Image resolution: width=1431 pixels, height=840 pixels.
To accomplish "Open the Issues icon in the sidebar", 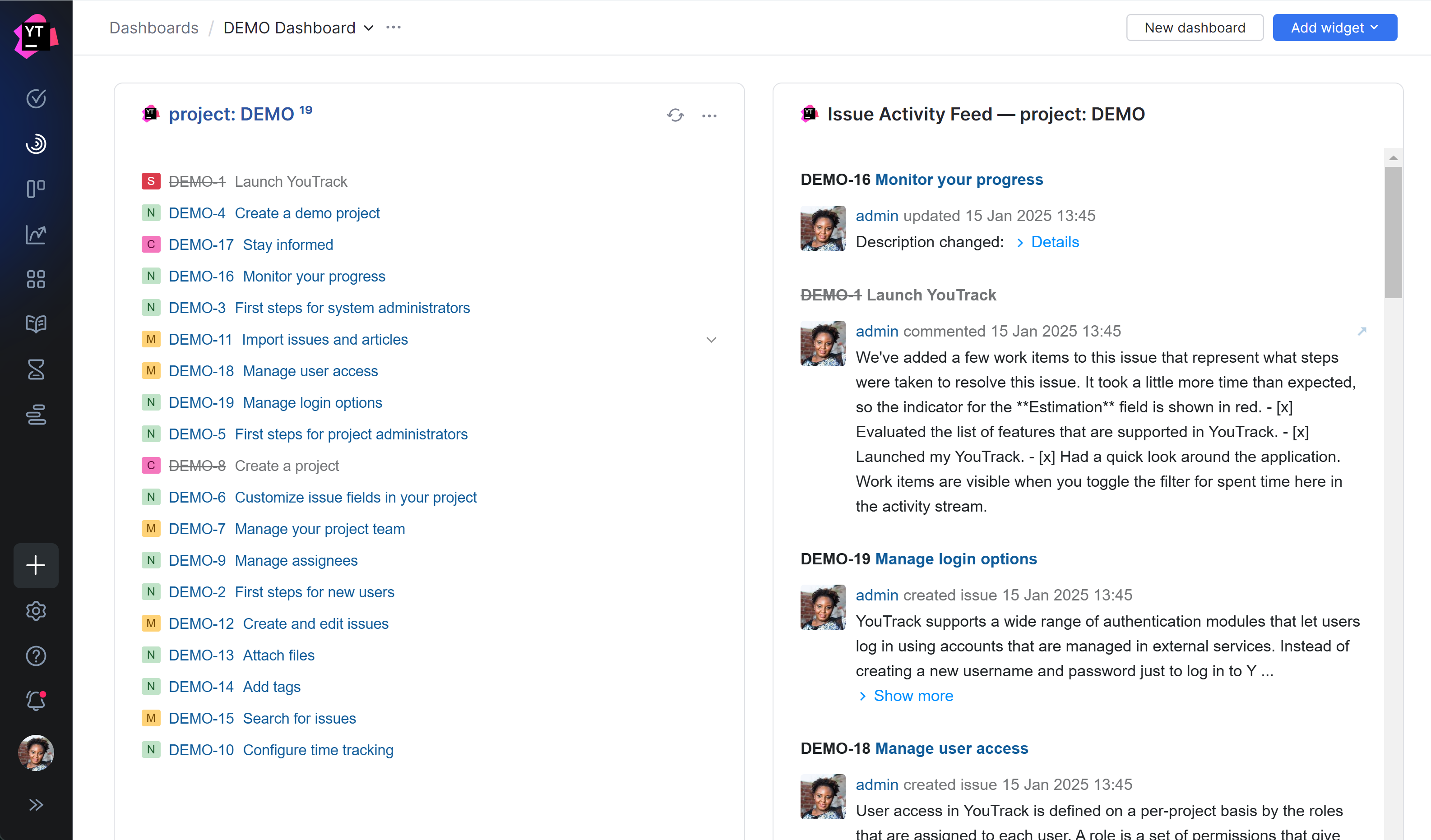I will [x=36, y=99].
